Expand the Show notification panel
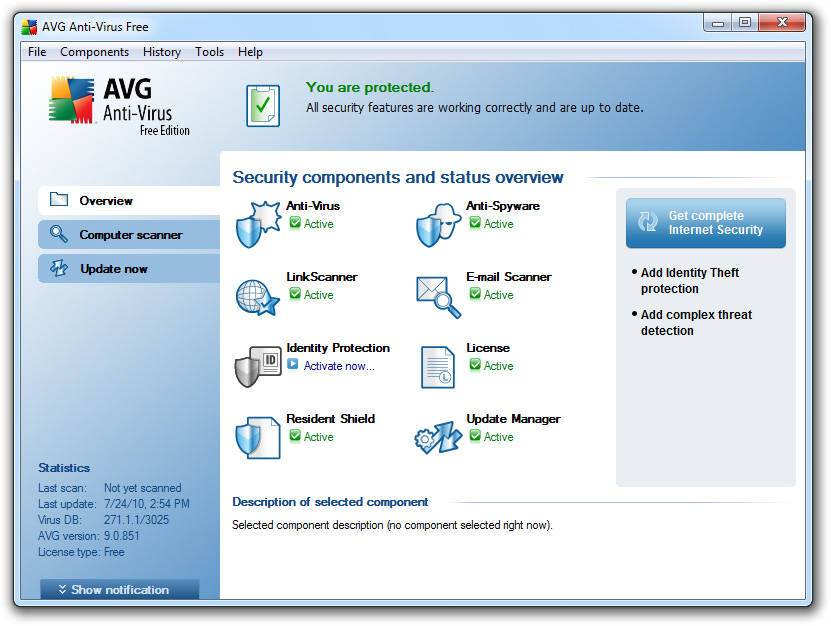Viewport: 831px width, 626px height. 120,589
